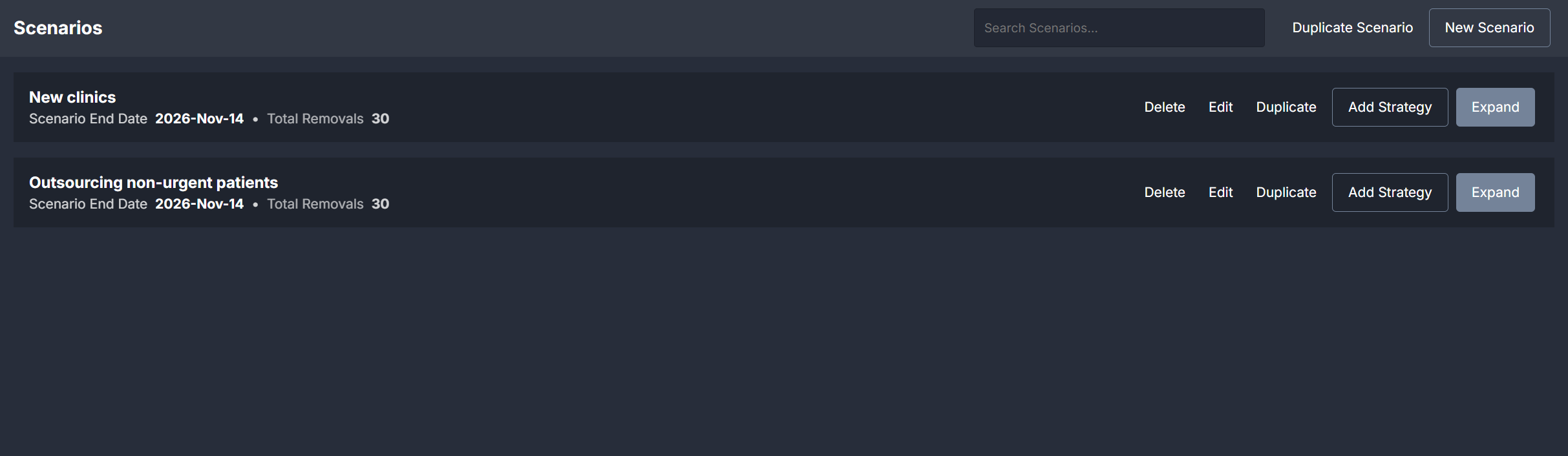Duplicate the New clinics scenario
This screenshot has width=1568, height=456.
pyautogui.click(x=1286, y=107)
